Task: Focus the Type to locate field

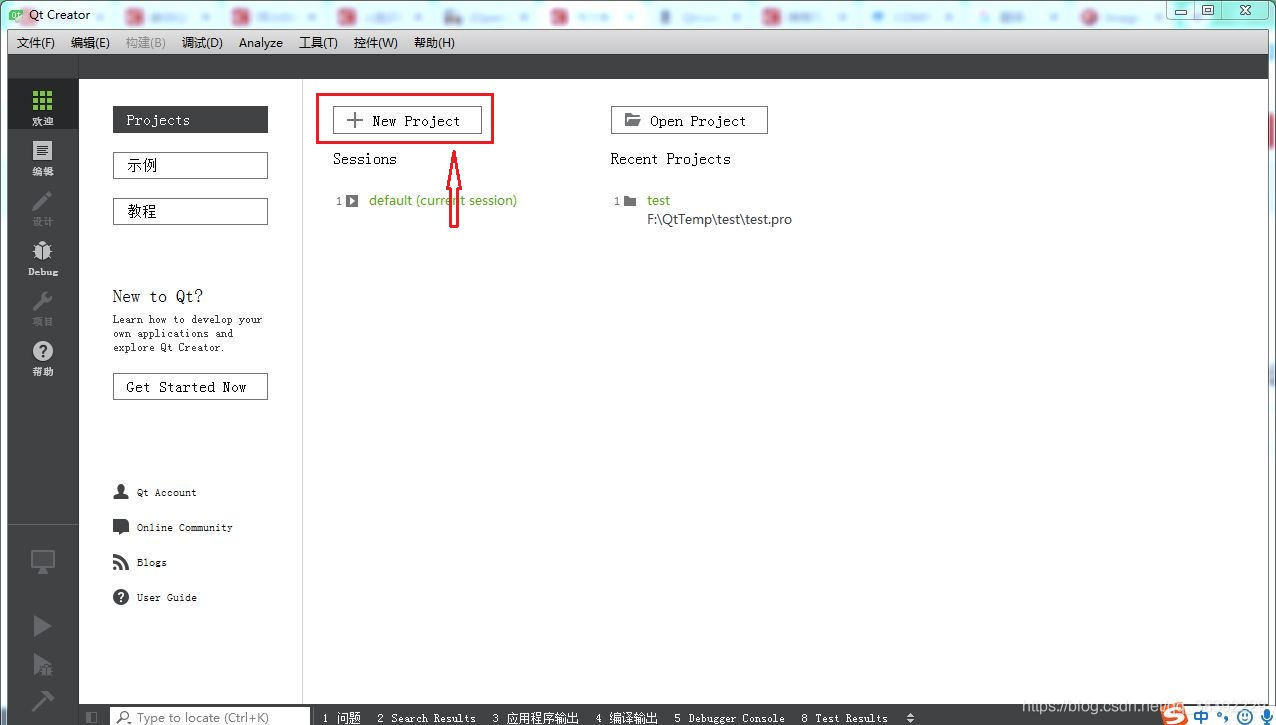Action: click(210, 717)
